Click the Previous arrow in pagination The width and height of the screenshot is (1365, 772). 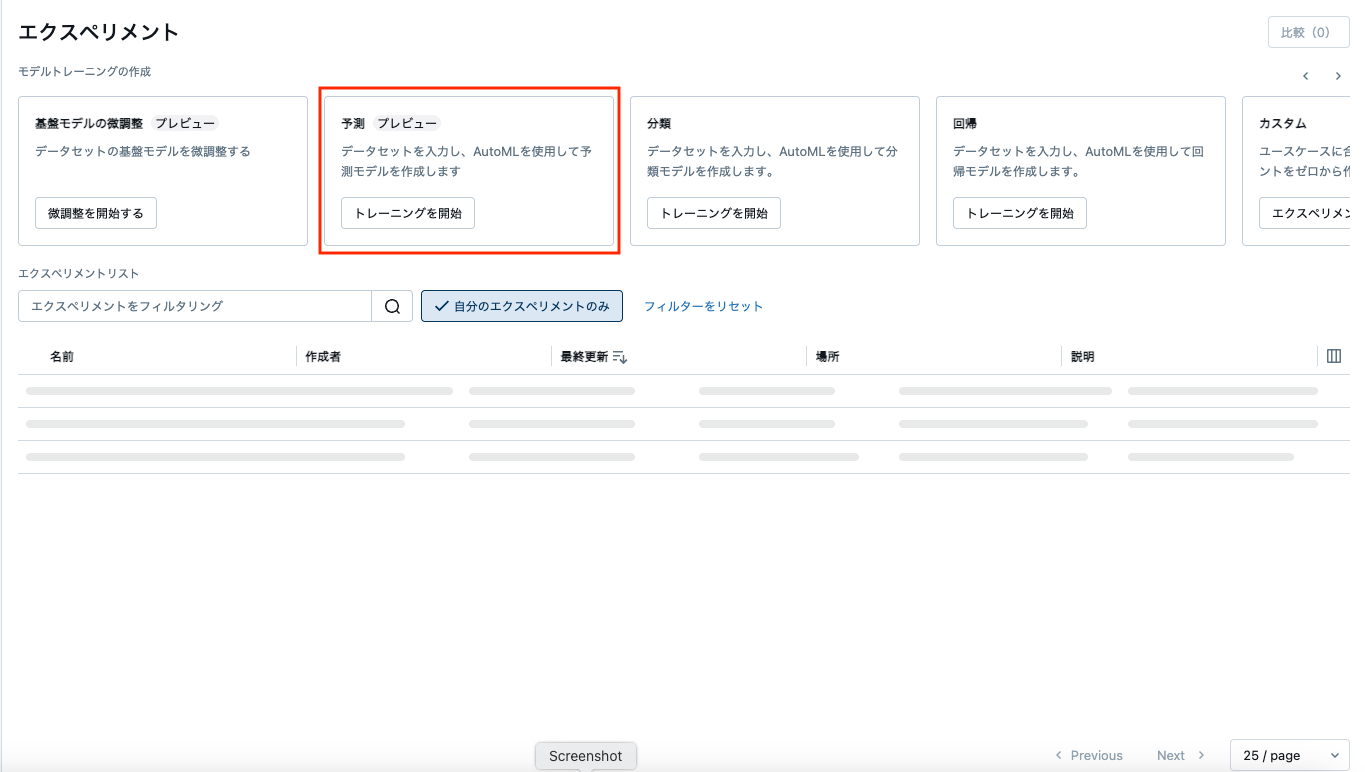[1059, 755]
